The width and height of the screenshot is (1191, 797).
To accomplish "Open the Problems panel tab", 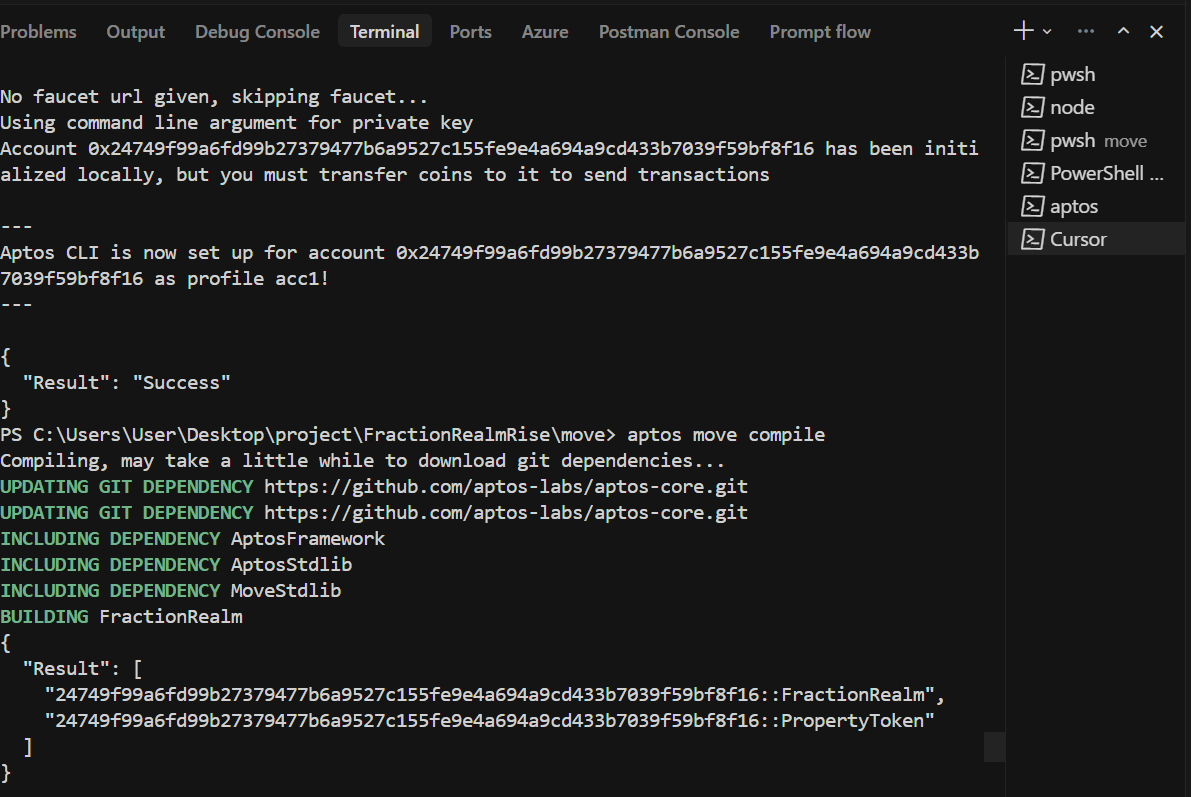I will click(x=38, y=32).
